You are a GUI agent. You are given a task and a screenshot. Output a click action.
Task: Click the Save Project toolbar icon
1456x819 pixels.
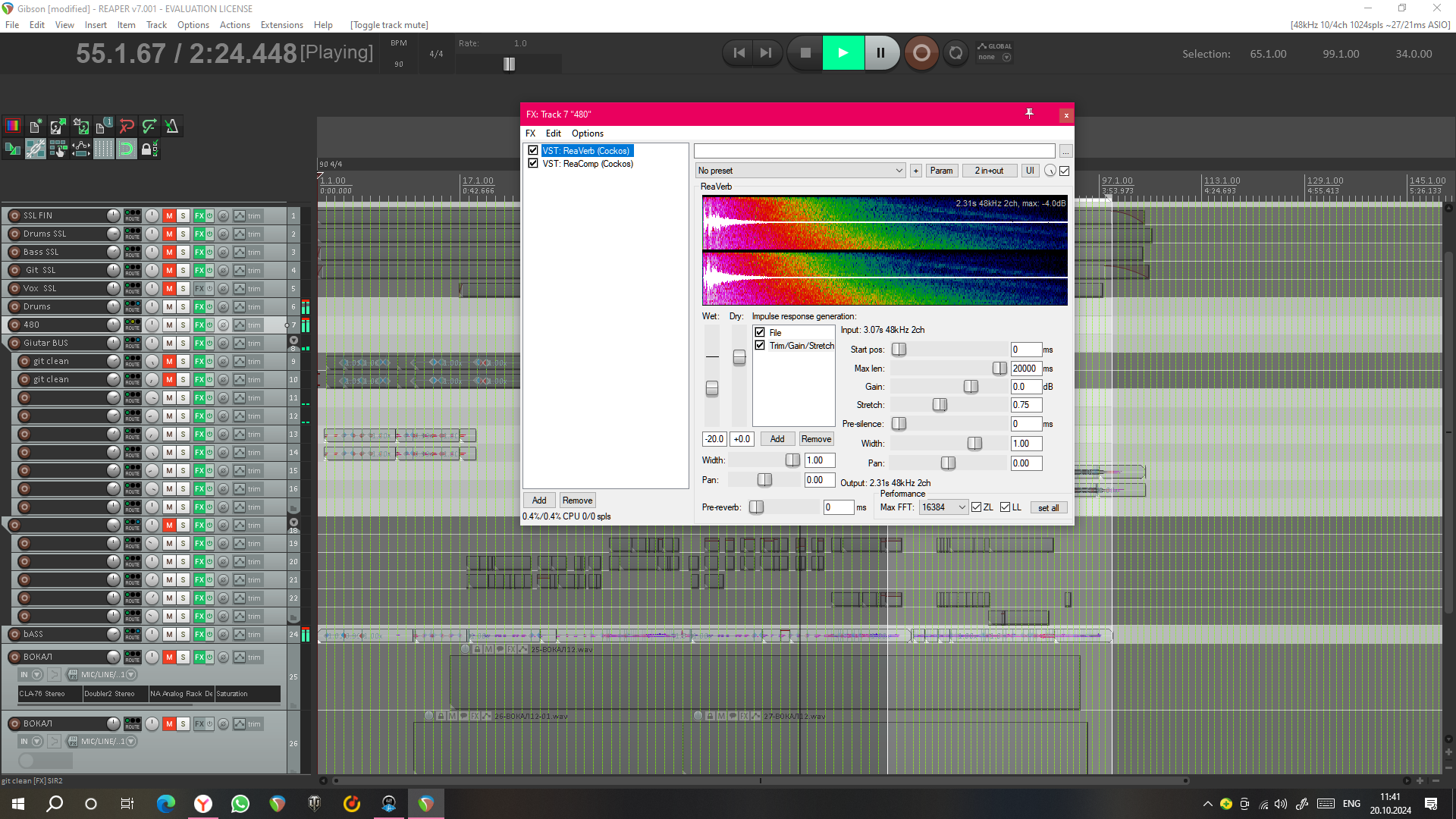click(81, 127)
